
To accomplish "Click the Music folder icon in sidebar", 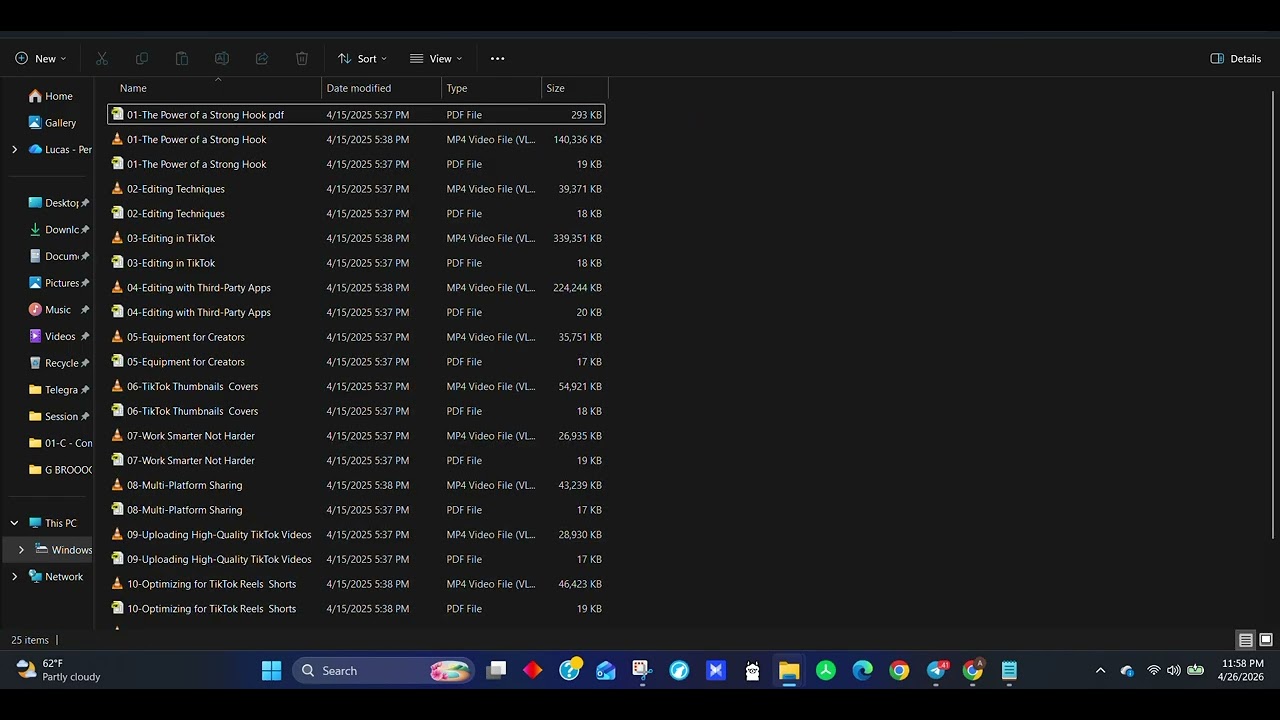I will [36, 310].
